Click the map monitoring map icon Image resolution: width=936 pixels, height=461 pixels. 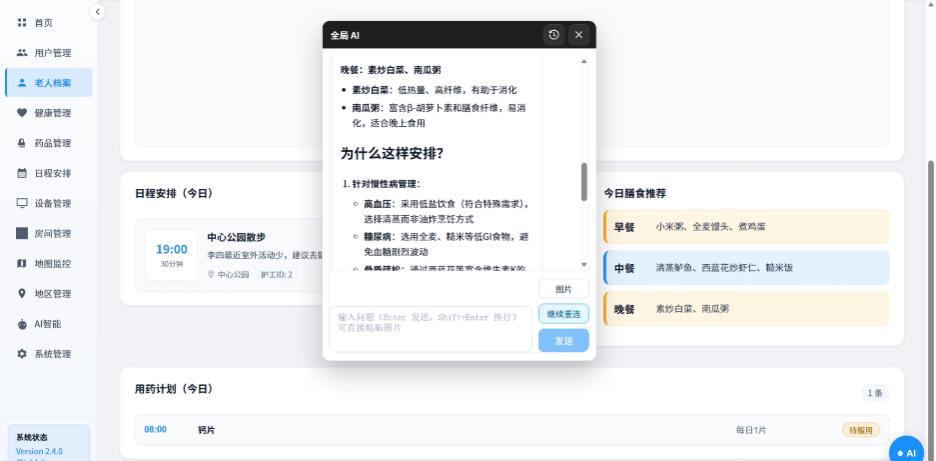pyautogui.click(x=22, y=263)
